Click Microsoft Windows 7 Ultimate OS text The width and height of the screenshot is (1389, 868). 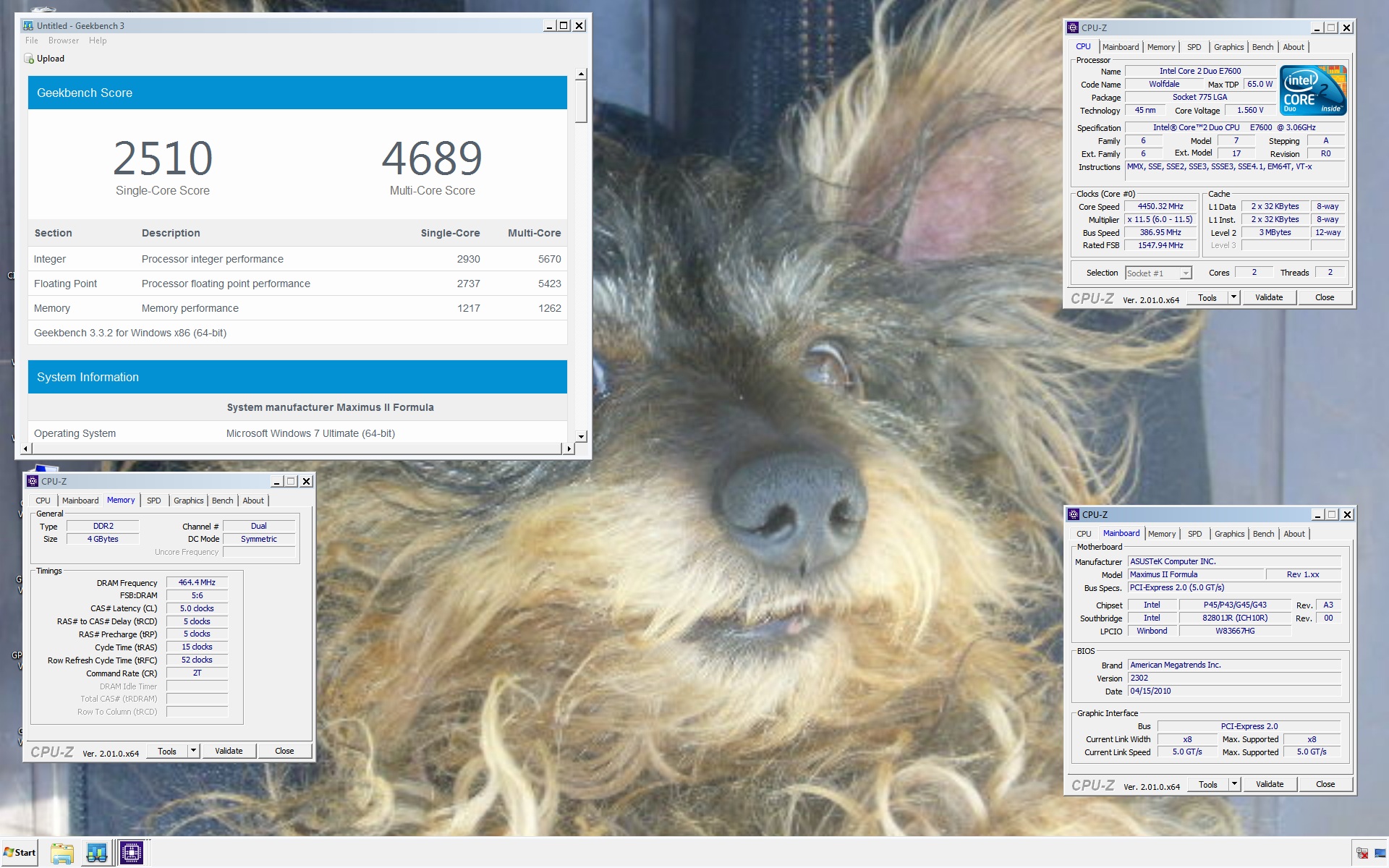310,433
